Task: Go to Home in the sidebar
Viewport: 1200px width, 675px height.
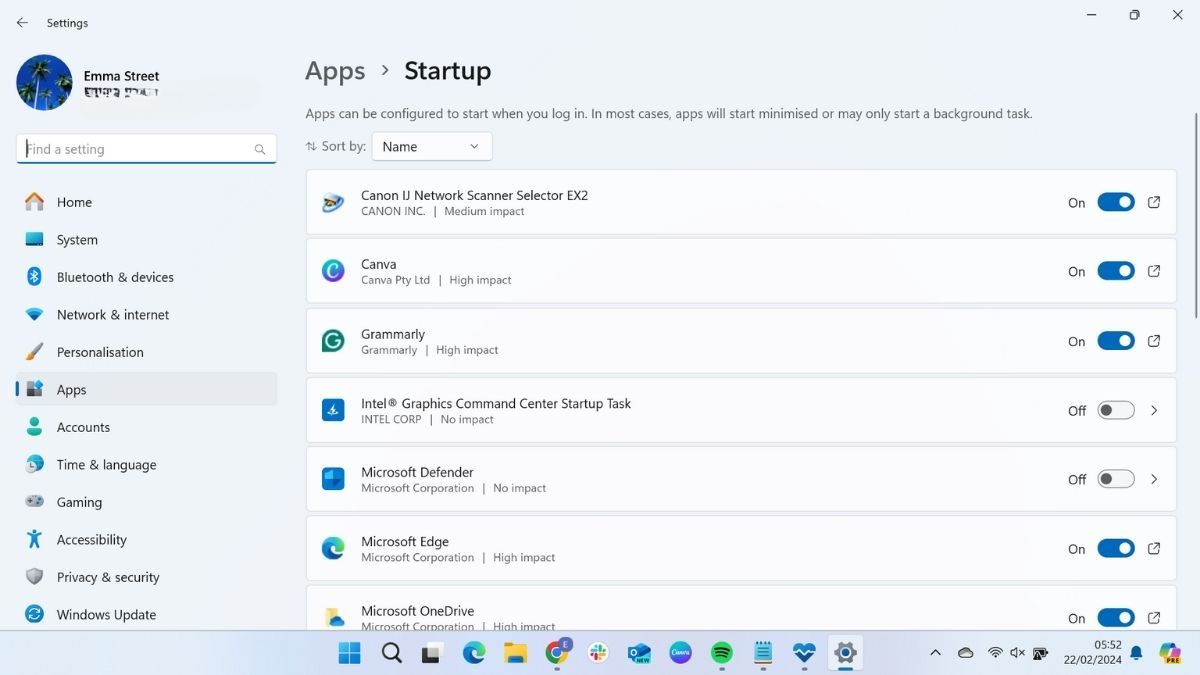Action: 74,202
